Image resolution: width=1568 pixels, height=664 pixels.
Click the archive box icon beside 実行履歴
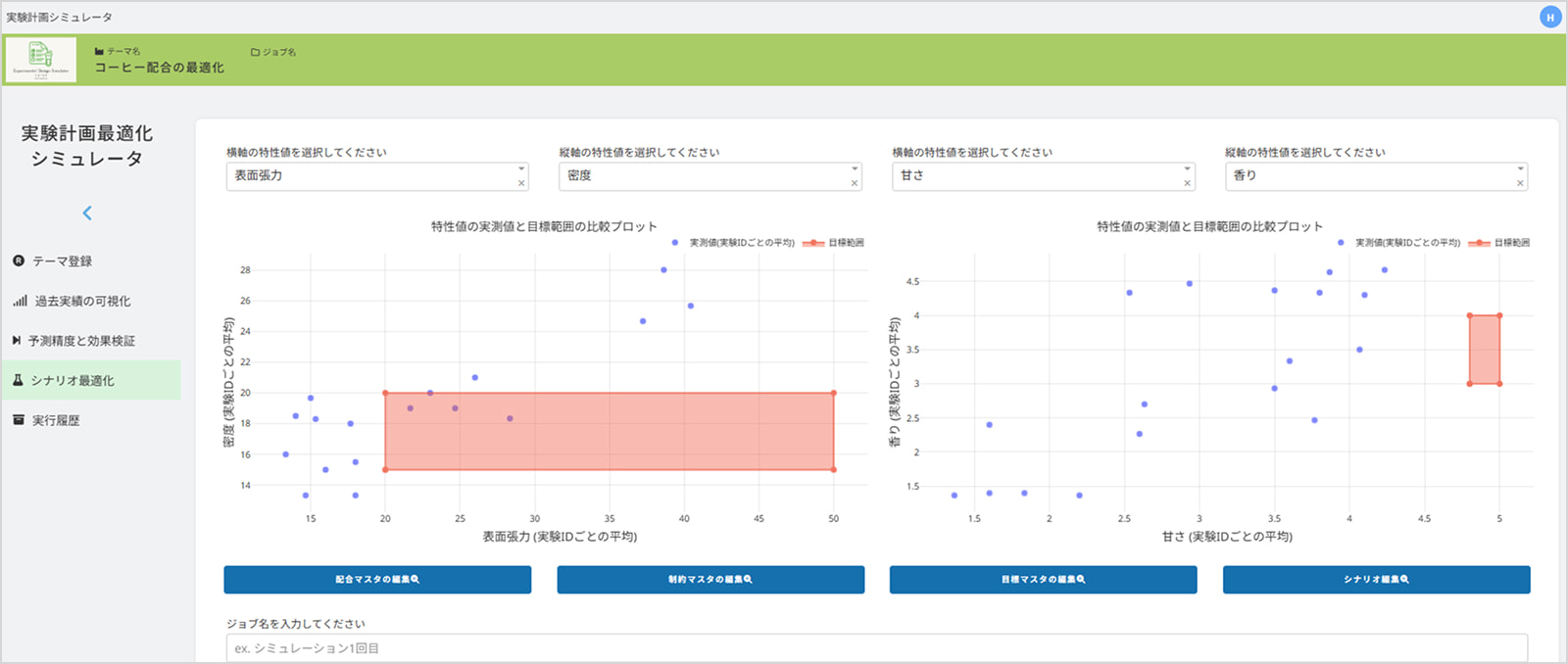[19, 420]
